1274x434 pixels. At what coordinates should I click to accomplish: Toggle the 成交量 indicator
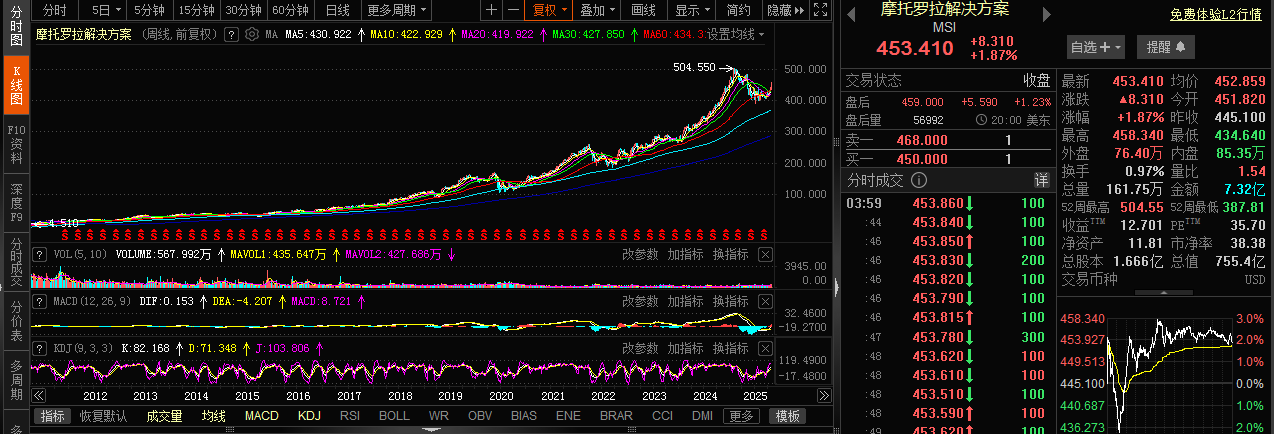[164, 416]
